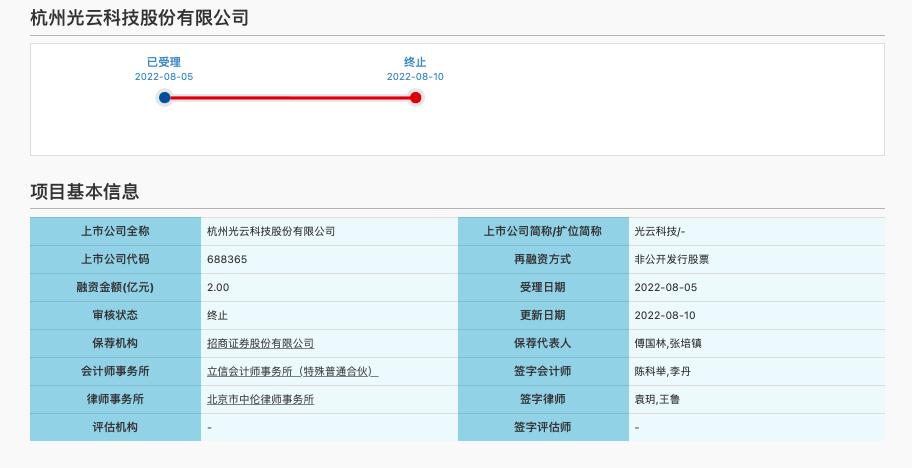The image size is (912, 468).
Task: Select the 受理日期 value 2022-08-05
Action: (665, 287)
